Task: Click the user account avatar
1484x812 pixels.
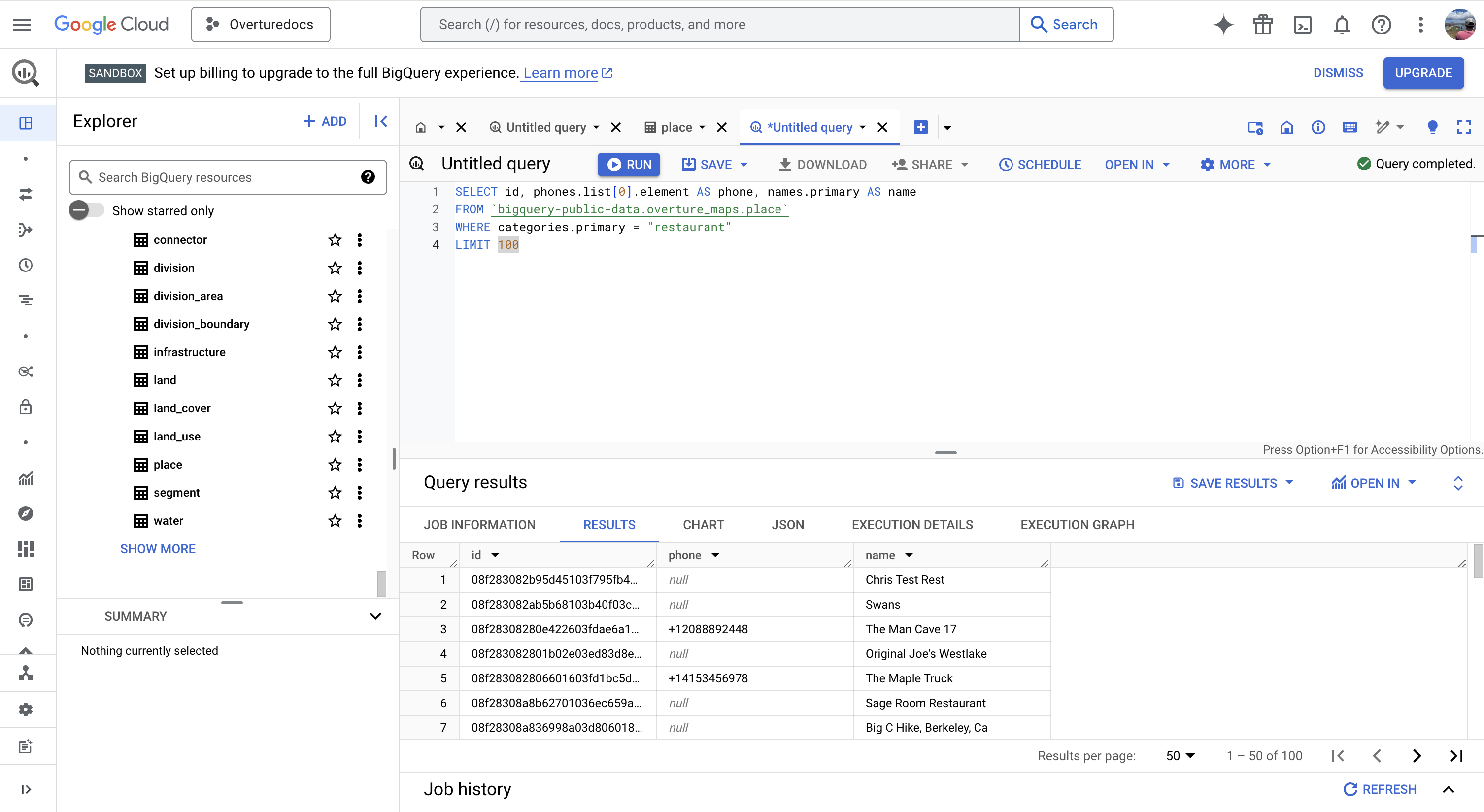Action: 1459,24
